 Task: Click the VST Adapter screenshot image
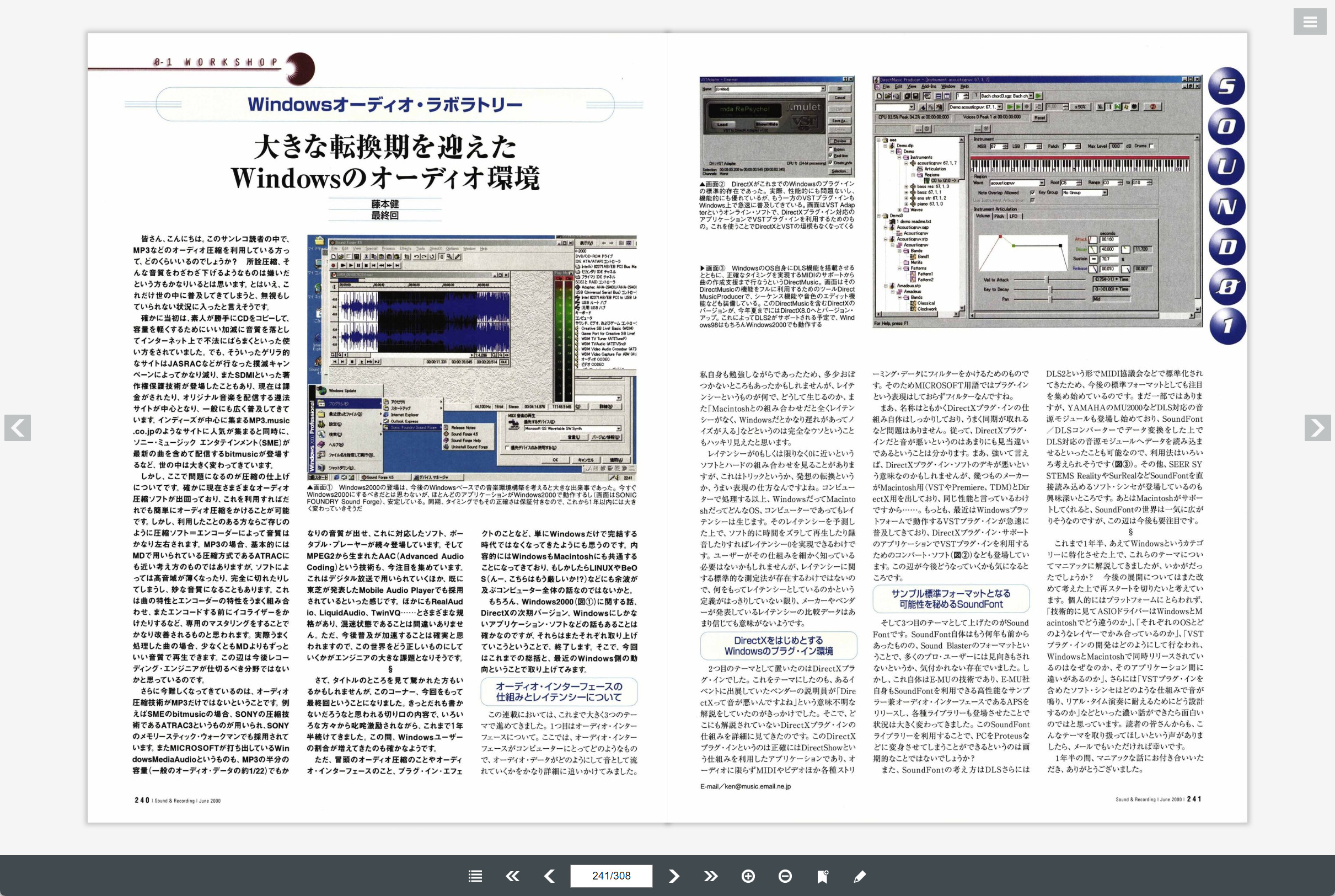pos(776,127)
